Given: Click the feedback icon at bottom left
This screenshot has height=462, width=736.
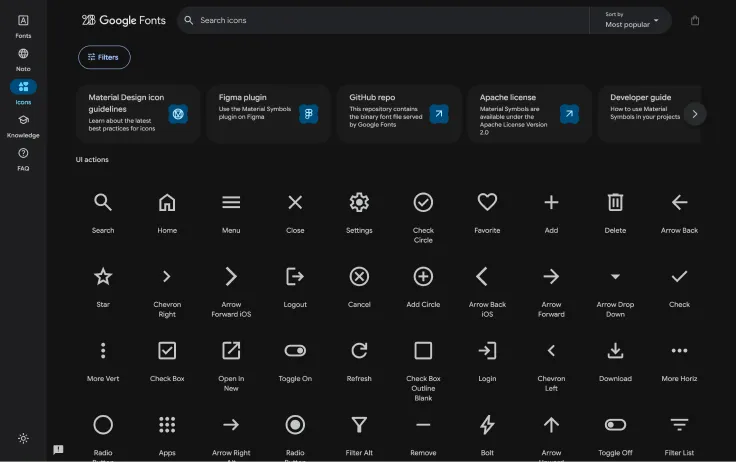Looking at the screenshot, I should 58,449.
